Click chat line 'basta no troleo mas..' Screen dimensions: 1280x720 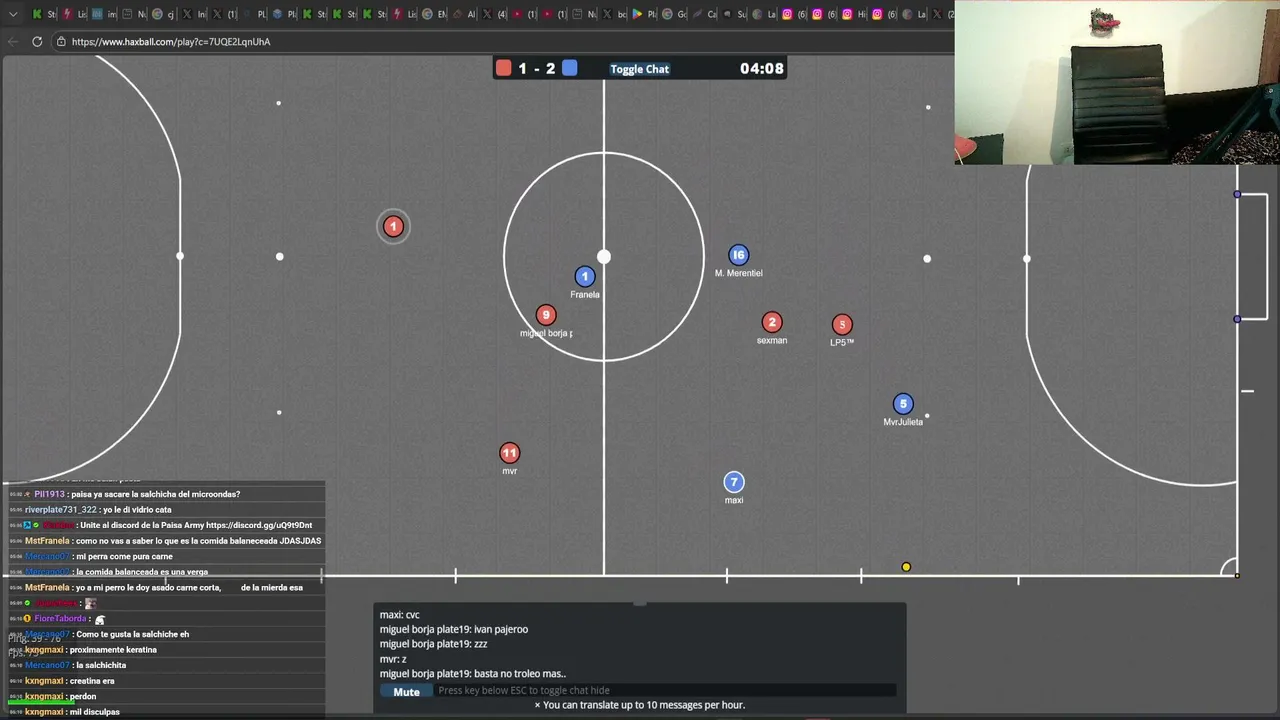pyautogui.click(x=520, y=674)
